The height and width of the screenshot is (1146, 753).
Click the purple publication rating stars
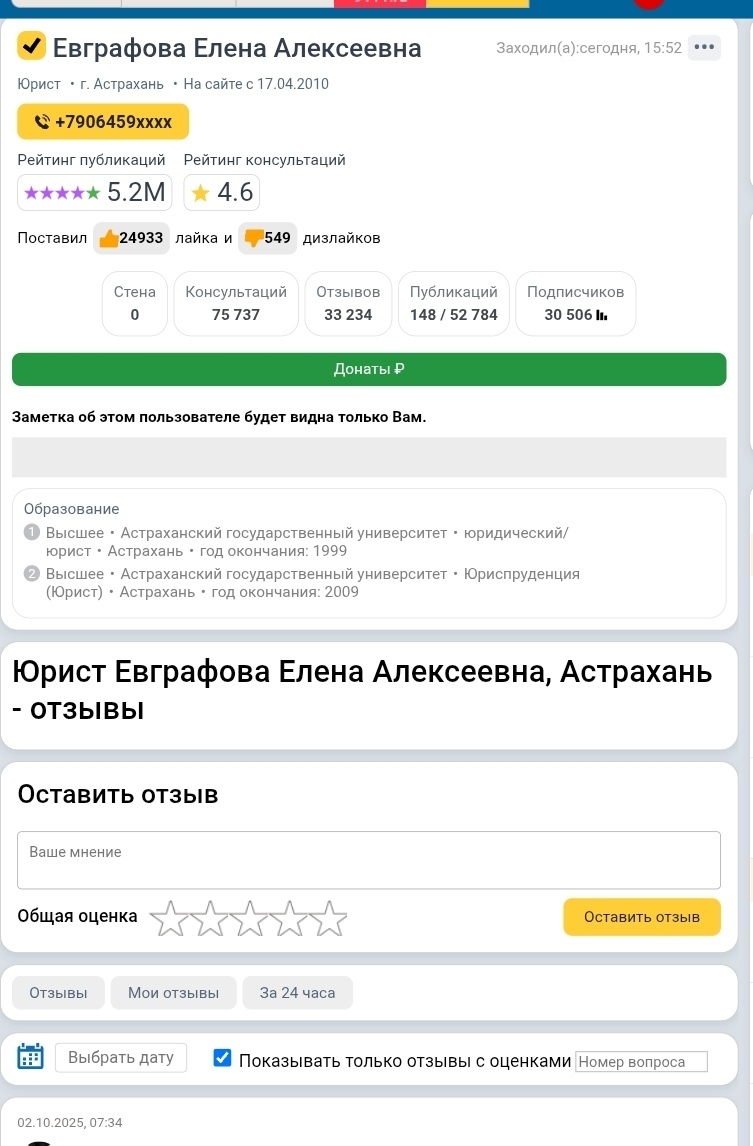[x=62, y=193]
